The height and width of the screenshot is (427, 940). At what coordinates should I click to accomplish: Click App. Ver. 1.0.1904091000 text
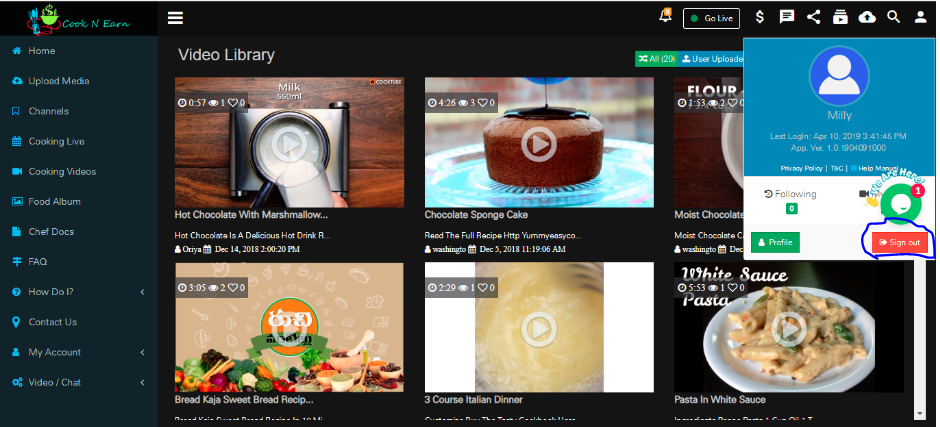coord(838,148)
